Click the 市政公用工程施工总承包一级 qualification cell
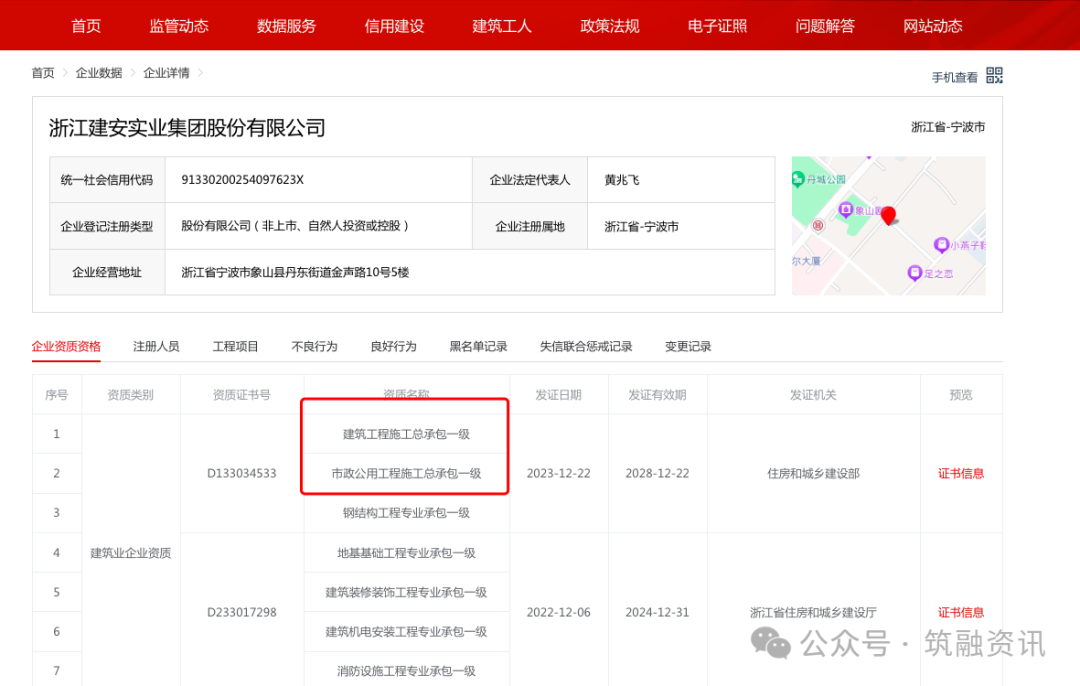 tap(406, 473)
